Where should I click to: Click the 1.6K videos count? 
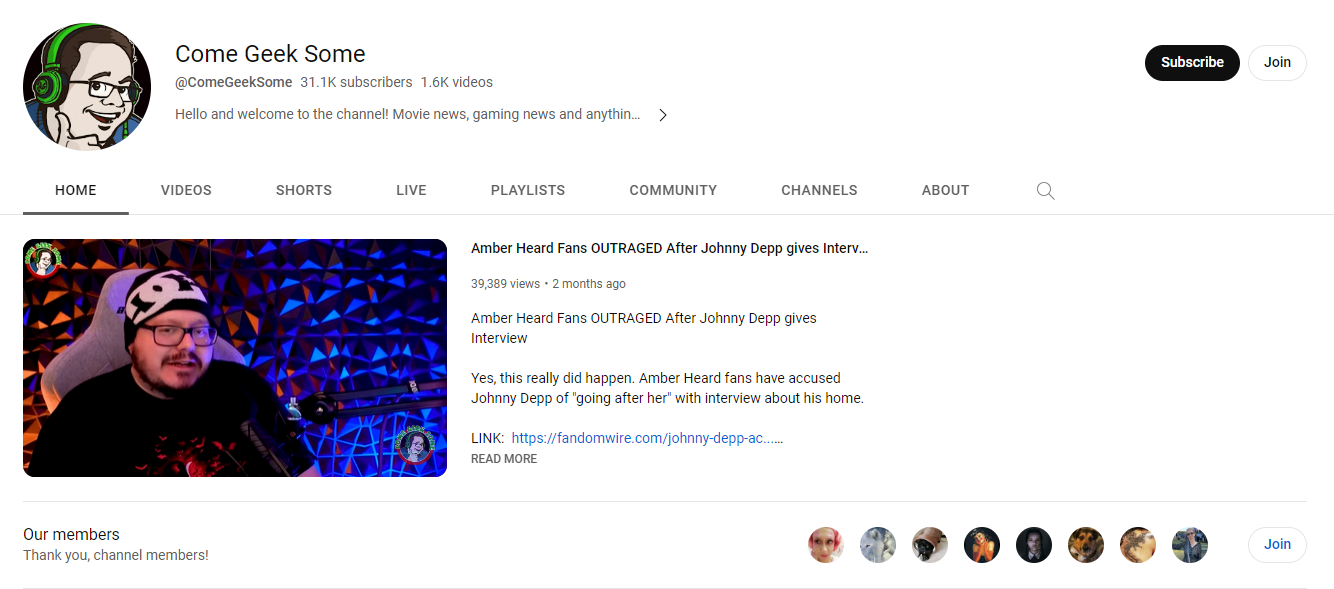[x=457, y=82]
